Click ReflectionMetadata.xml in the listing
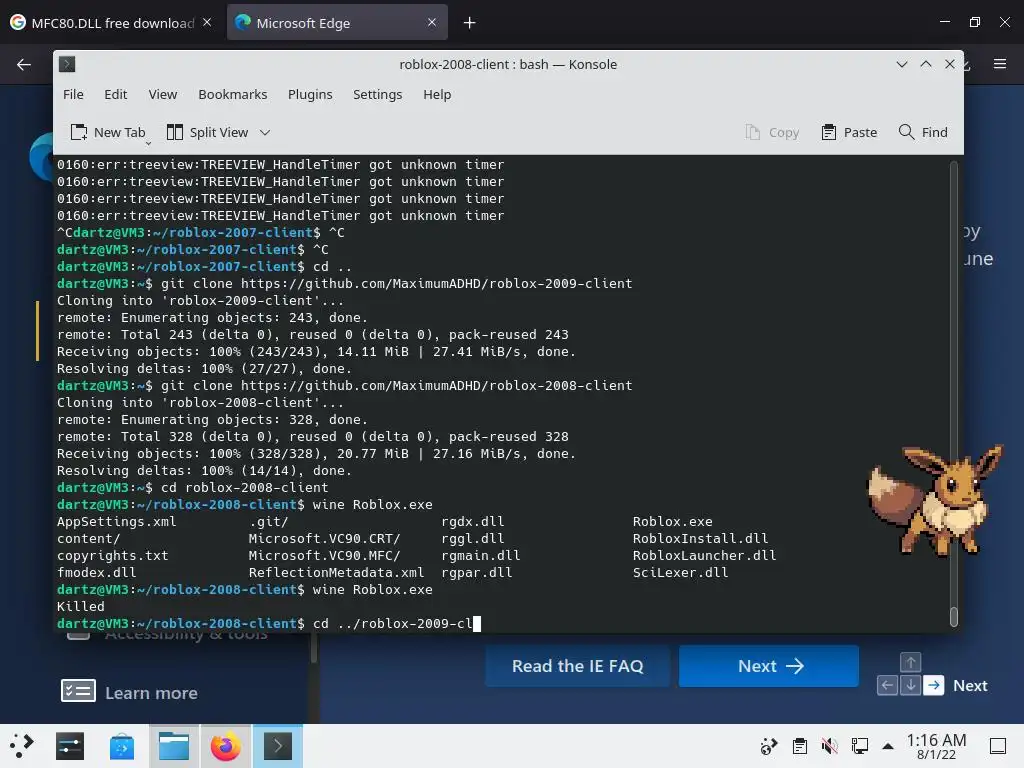This screenshot has height=768, width=1024. point(336,573)
